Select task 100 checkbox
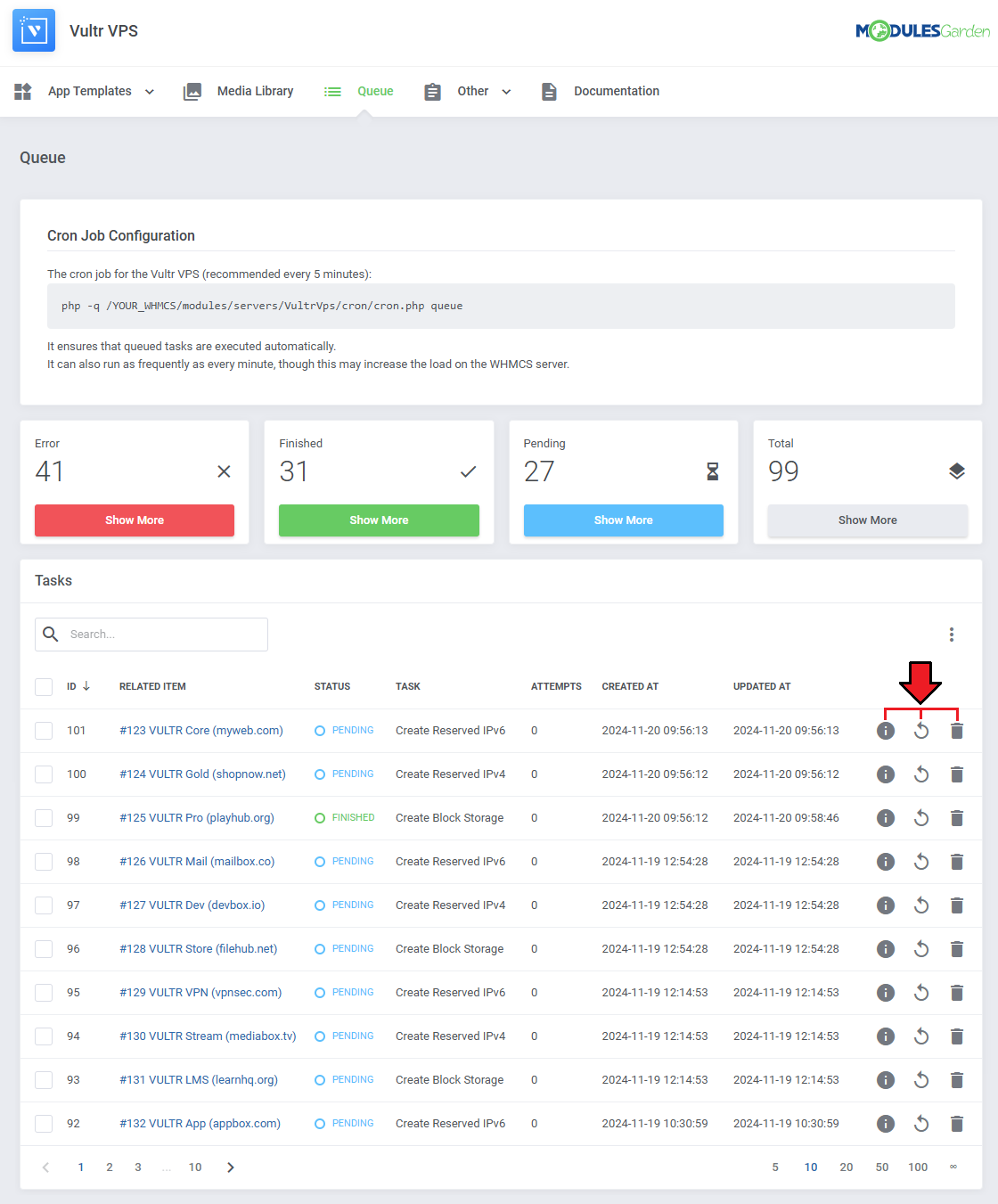This screenshot has width=998, height=1204. point(44,774)
